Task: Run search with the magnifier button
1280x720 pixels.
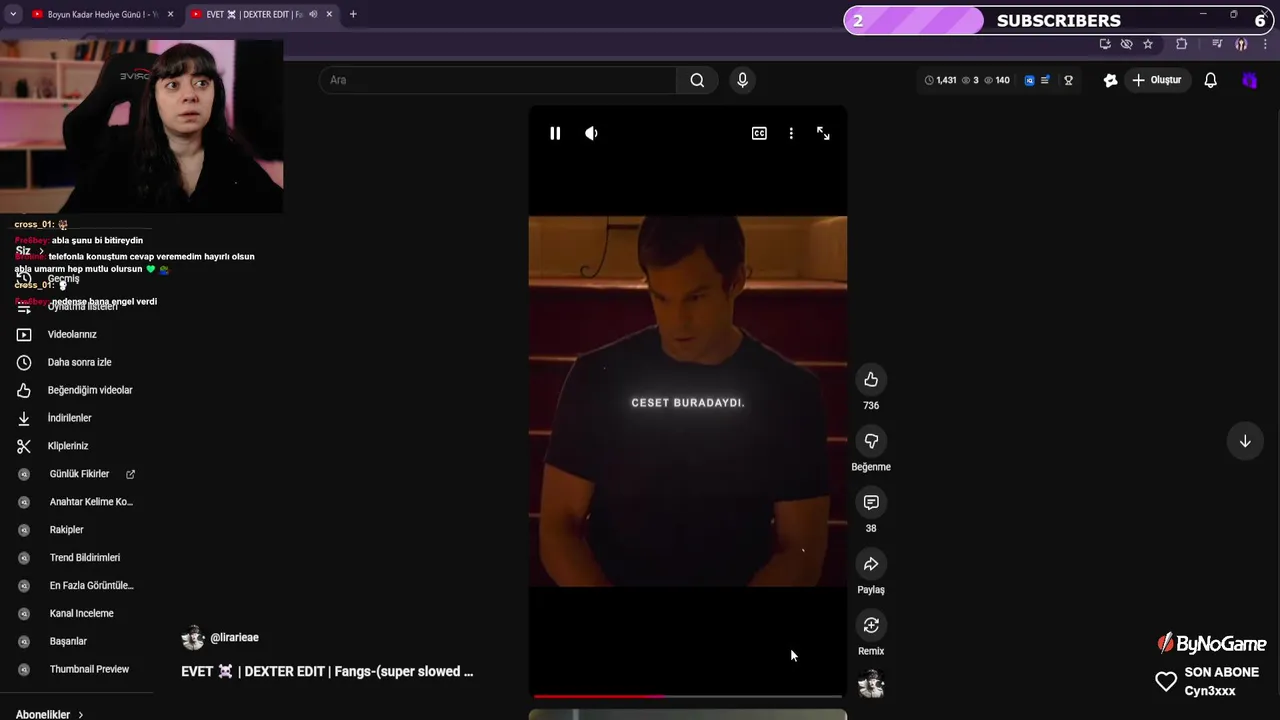Action: pos(697,80)
